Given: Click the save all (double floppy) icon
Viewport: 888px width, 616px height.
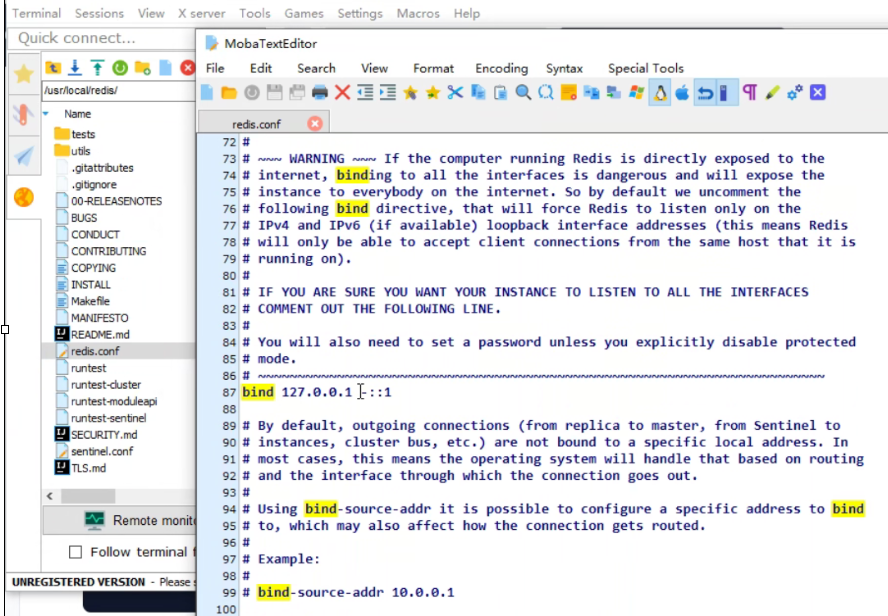Looking at the screenshot, I should (x=297, y=92).
